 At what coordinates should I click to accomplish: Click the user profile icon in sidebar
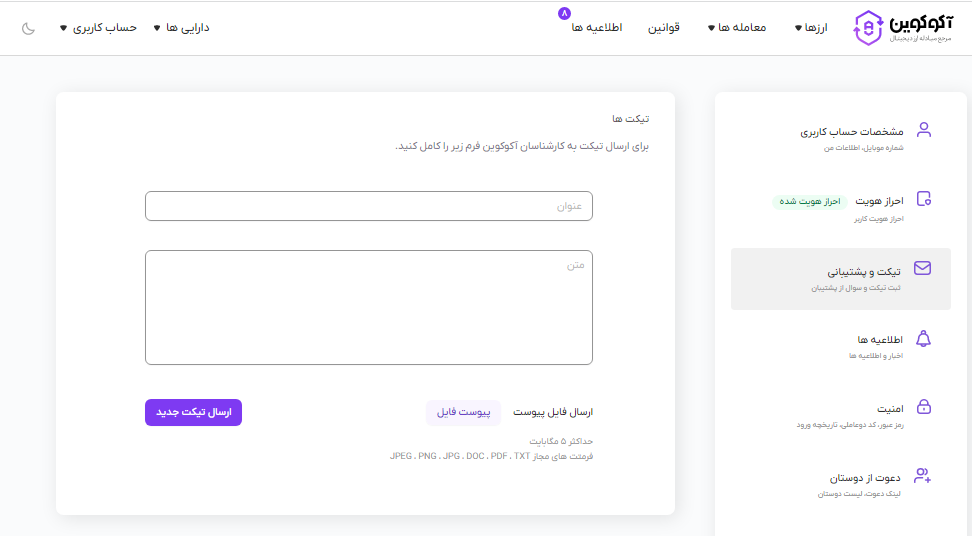point(923,130)
